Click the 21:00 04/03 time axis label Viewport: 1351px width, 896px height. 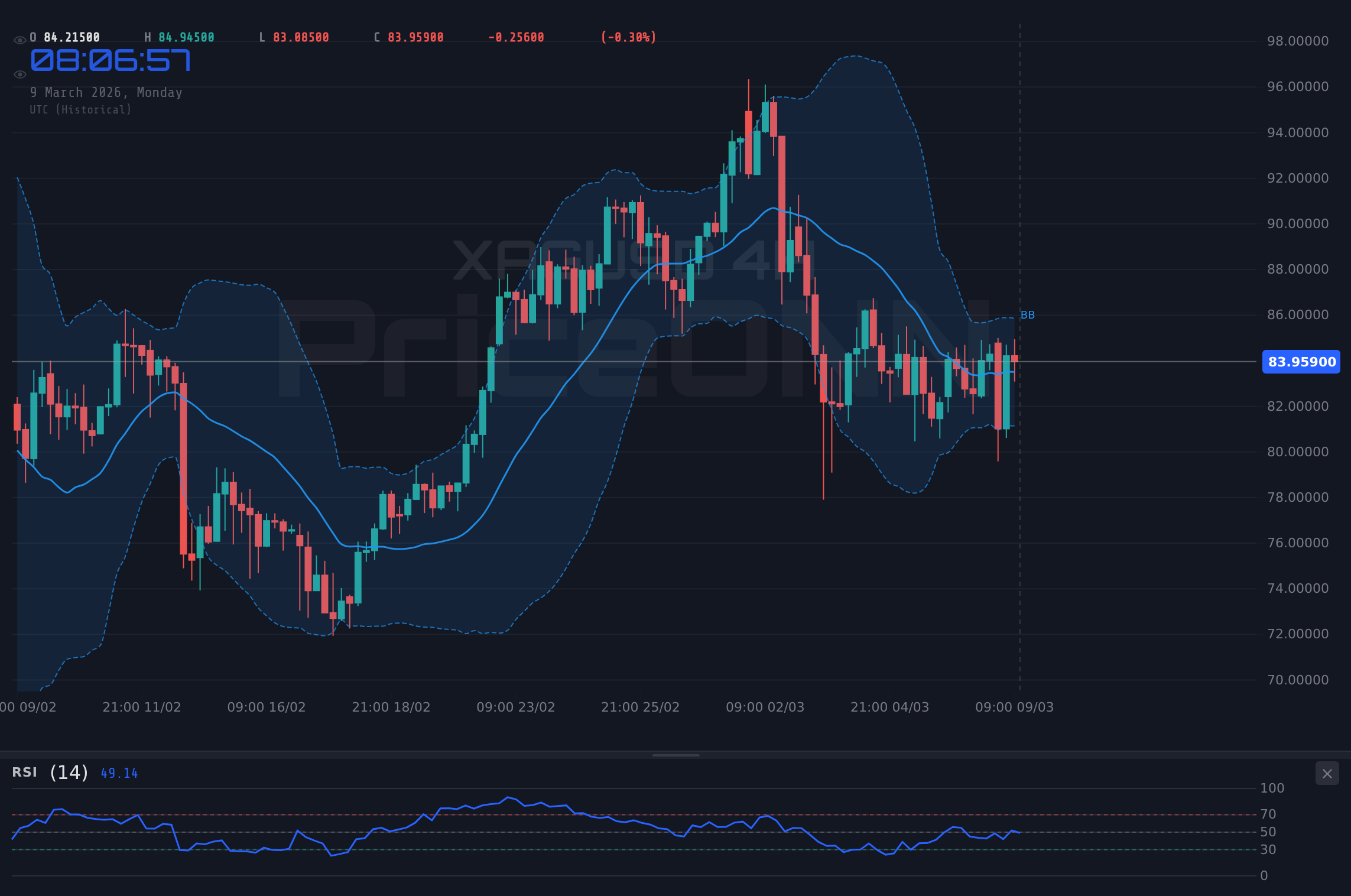[x=890, y=707]
